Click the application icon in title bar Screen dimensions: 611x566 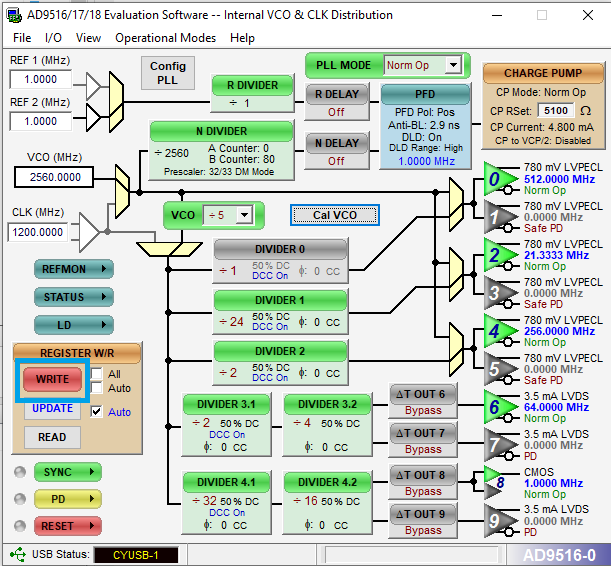click(x=14, y=15)
